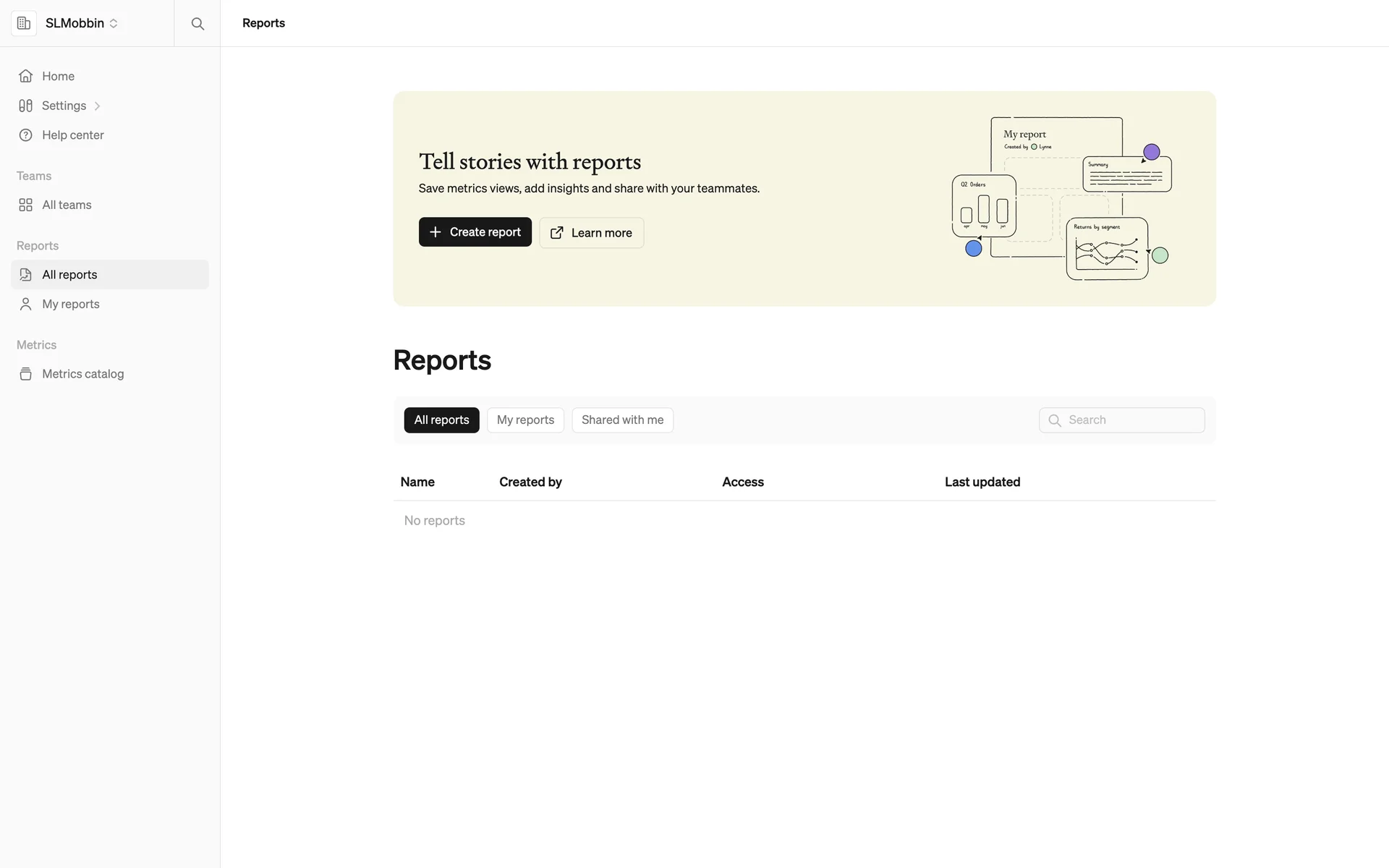Viewport: 1389px width, 868px height.
Task: Select My reports person icon in sidebar
Action: (x=26, y=305)
